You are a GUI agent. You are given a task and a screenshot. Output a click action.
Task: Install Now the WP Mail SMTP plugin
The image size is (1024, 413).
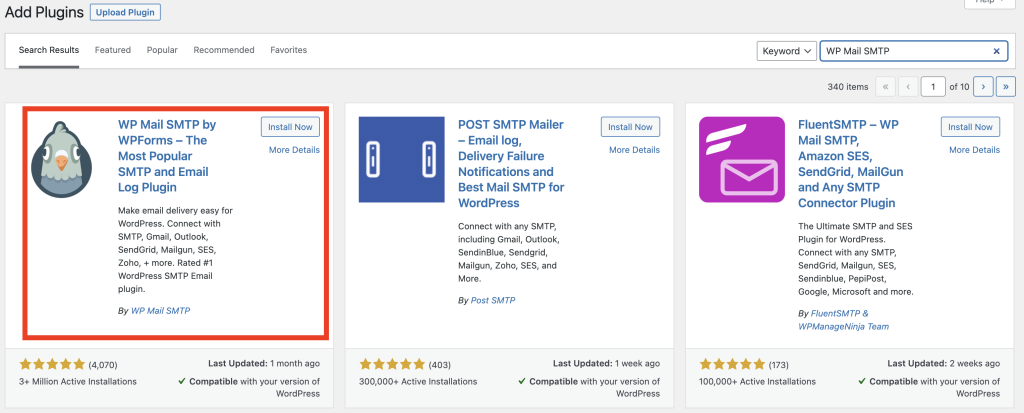[291, 127]
